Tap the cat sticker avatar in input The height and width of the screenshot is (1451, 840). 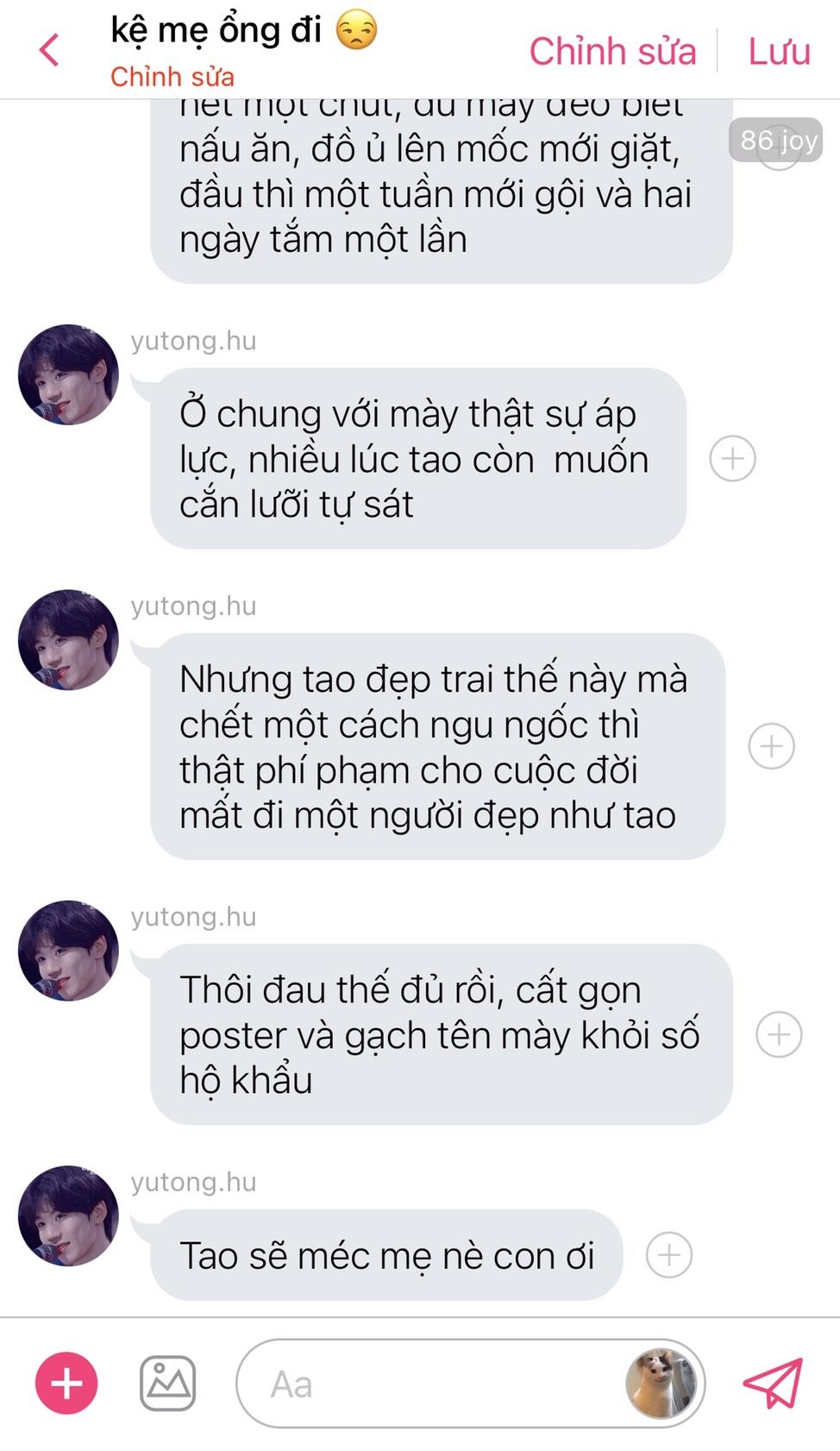pos(661,1384)
